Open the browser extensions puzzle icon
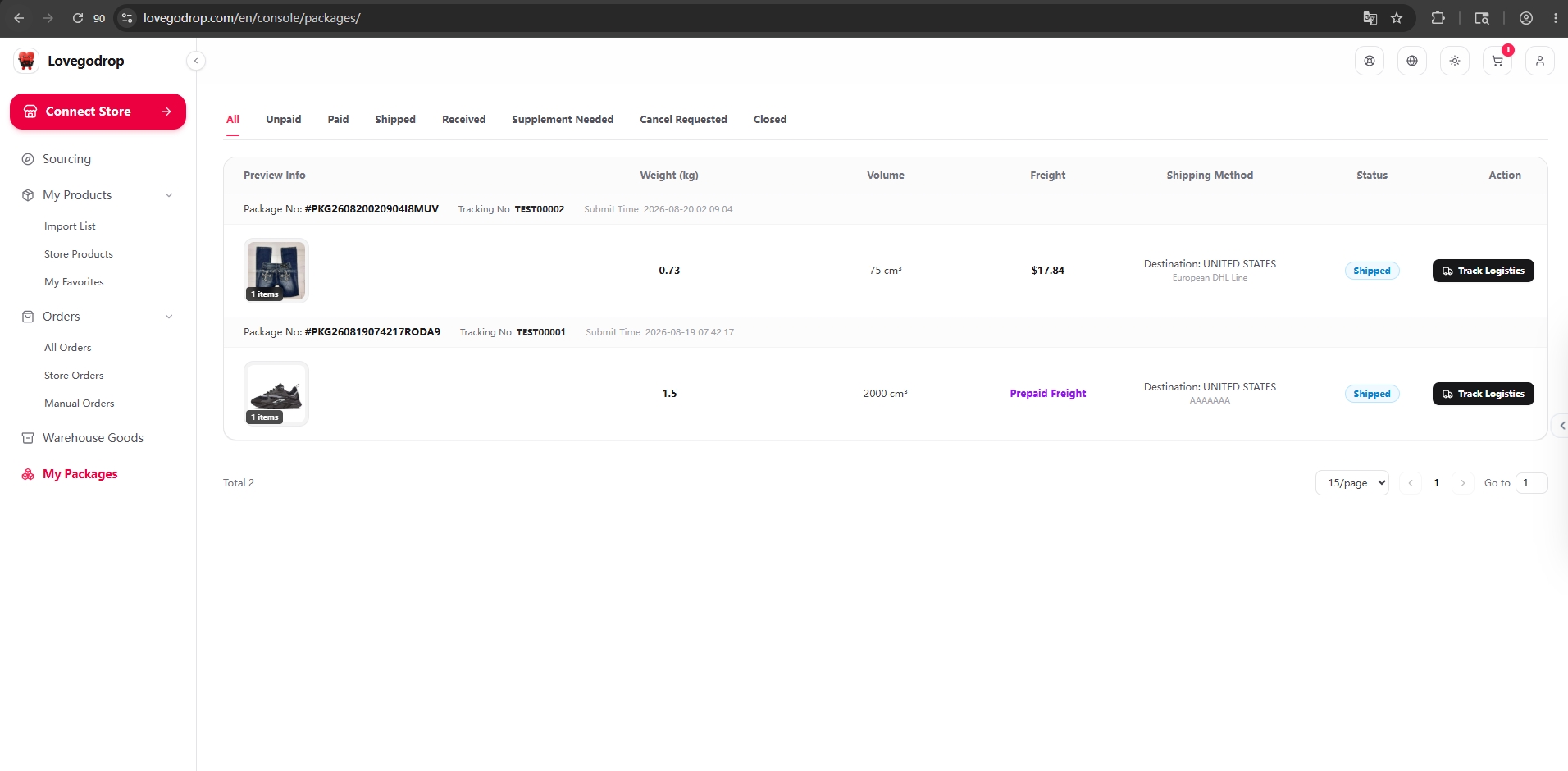This screenshot has height=771, width=1568. (1438, 18)
